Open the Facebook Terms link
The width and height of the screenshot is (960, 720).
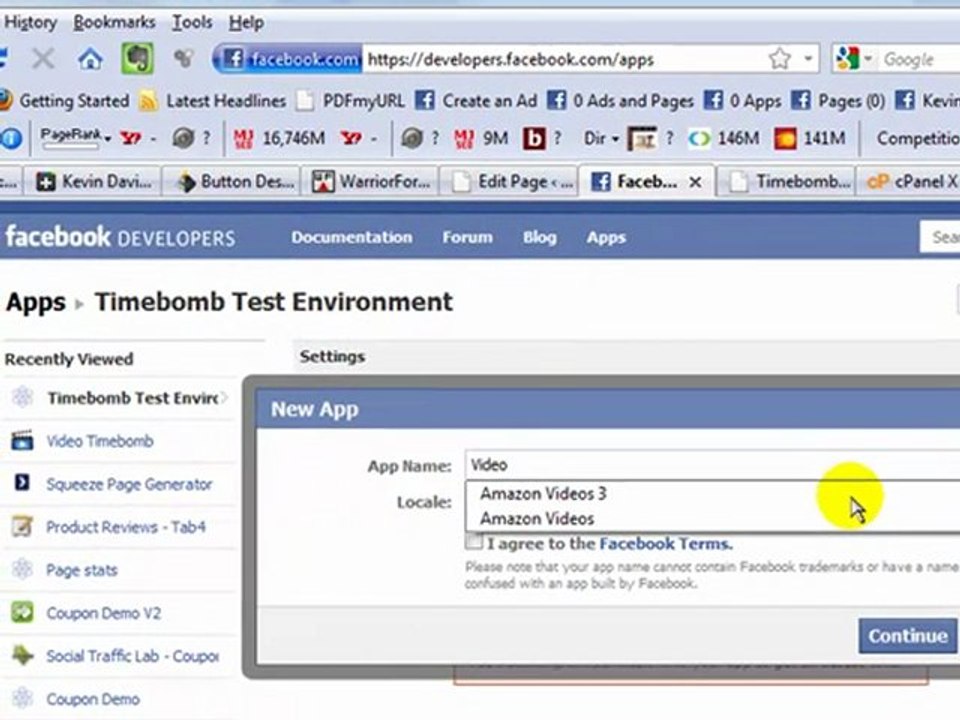tap(666, 544)
